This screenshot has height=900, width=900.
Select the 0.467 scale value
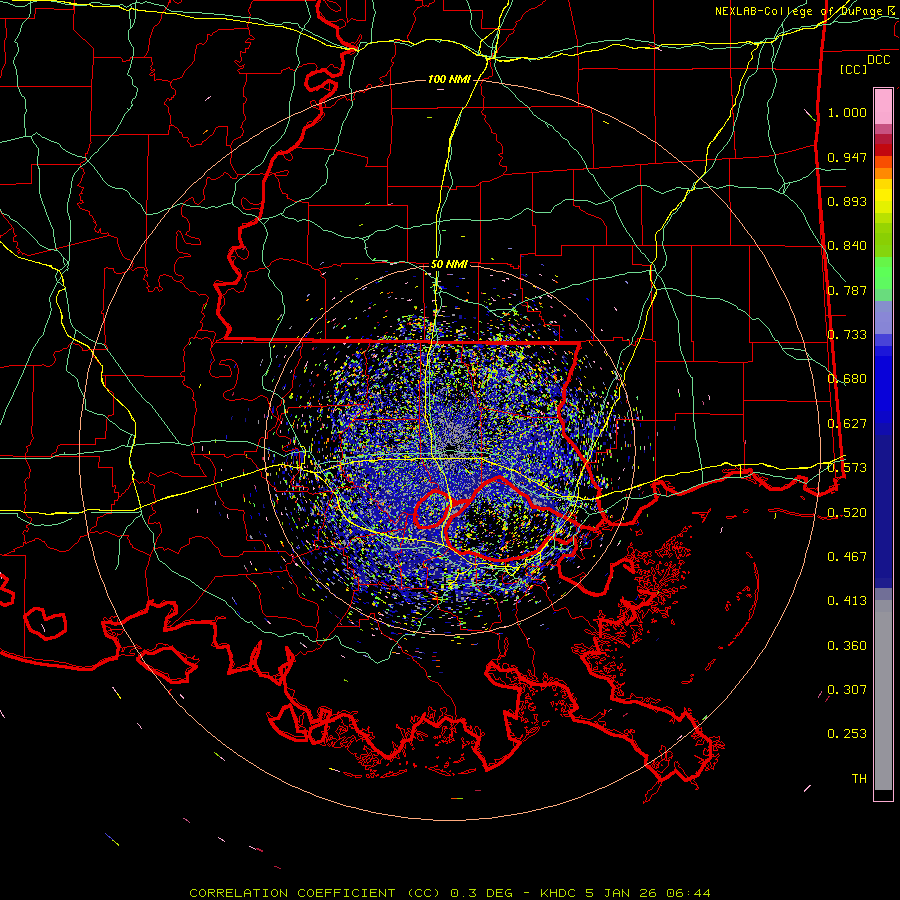[847, 557]
